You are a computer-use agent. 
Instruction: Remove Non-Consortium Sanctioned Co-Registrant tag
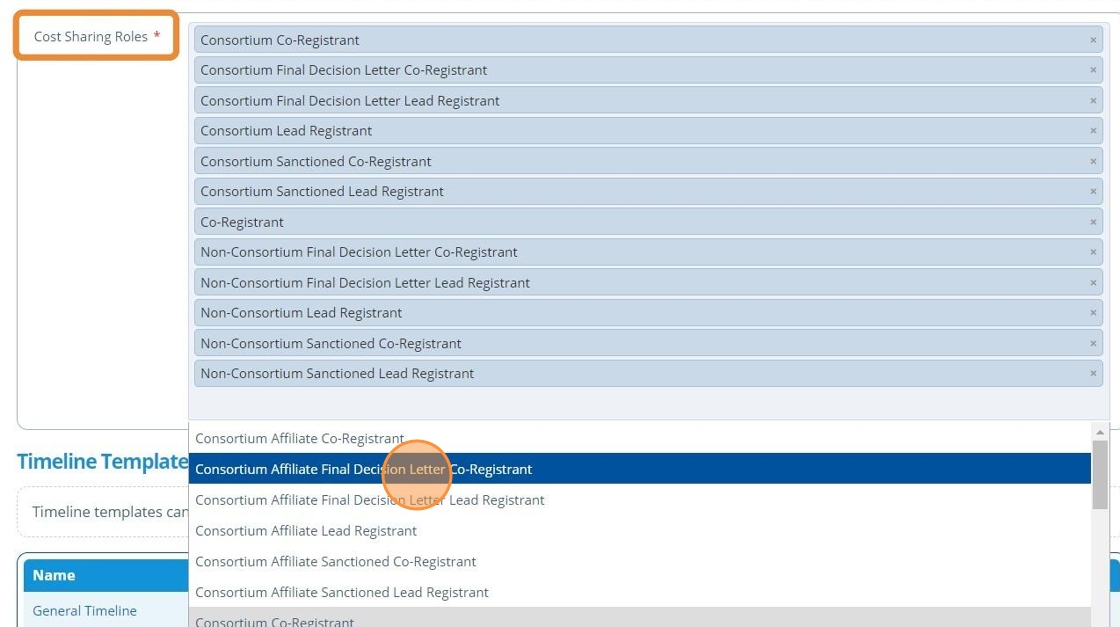[1093, 343]
